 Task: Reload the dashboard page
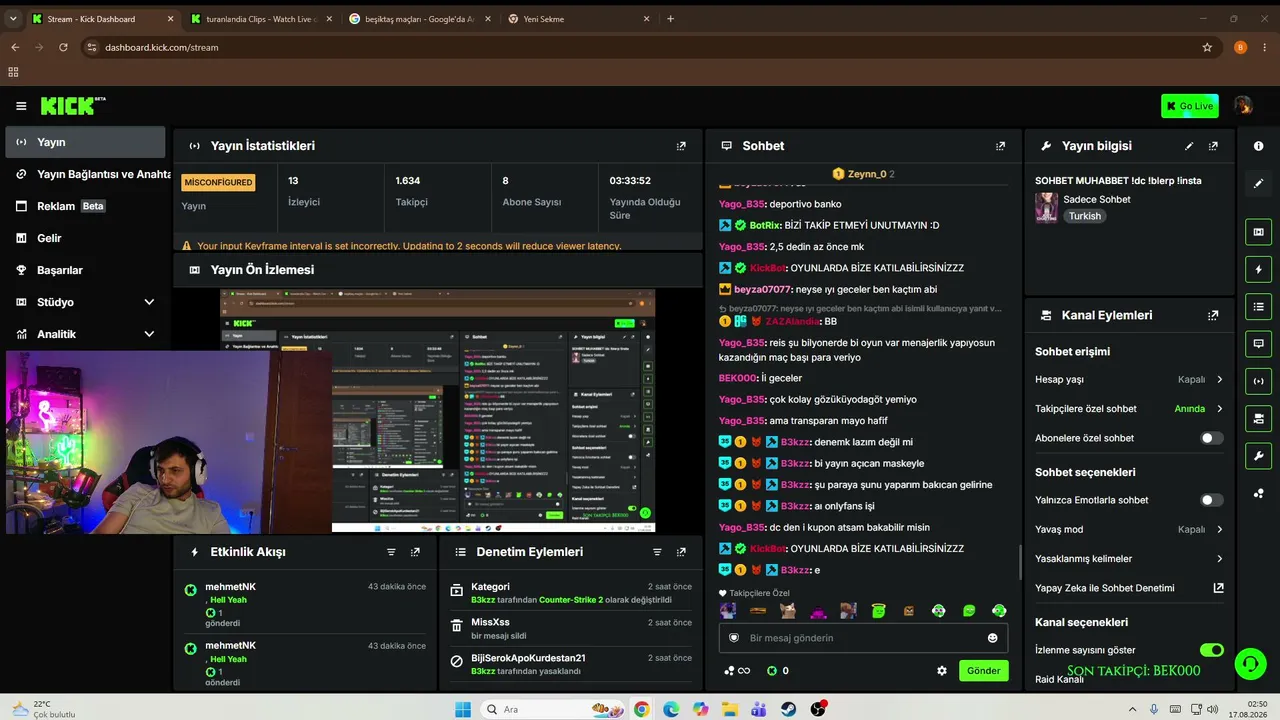[63, 47]
